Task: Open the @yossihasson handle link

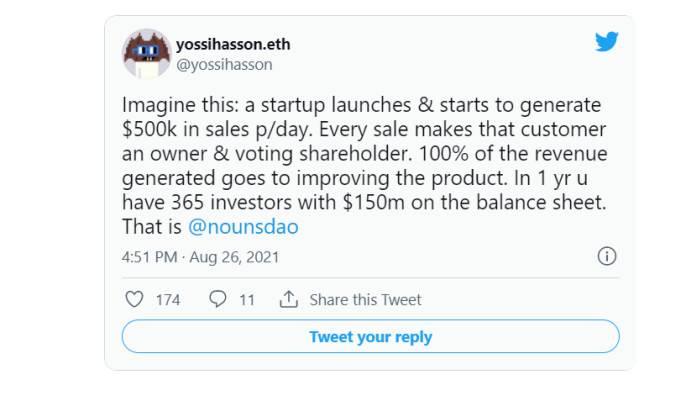Action: click(224, 65)
